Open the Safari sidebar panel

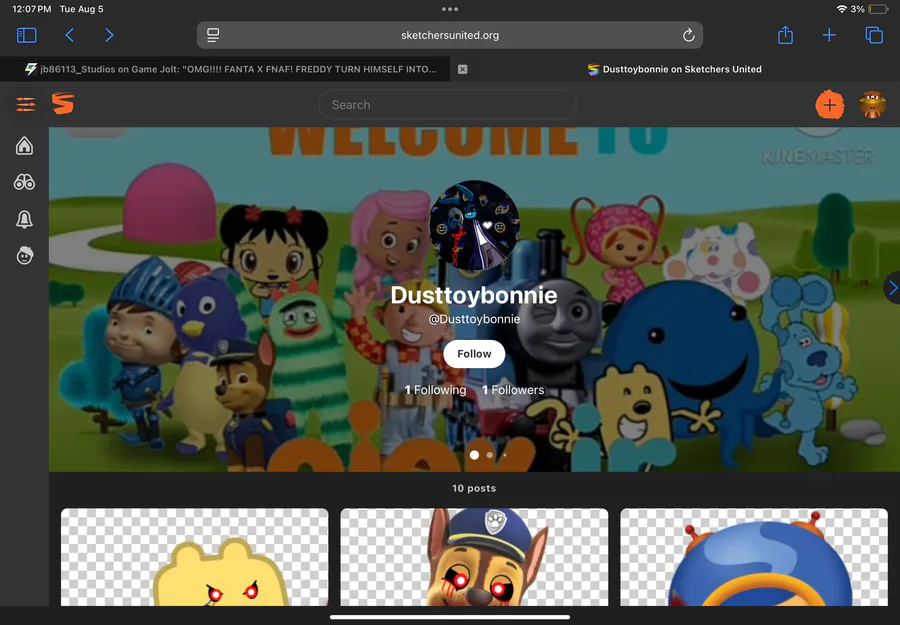click(x=26, y=36)
